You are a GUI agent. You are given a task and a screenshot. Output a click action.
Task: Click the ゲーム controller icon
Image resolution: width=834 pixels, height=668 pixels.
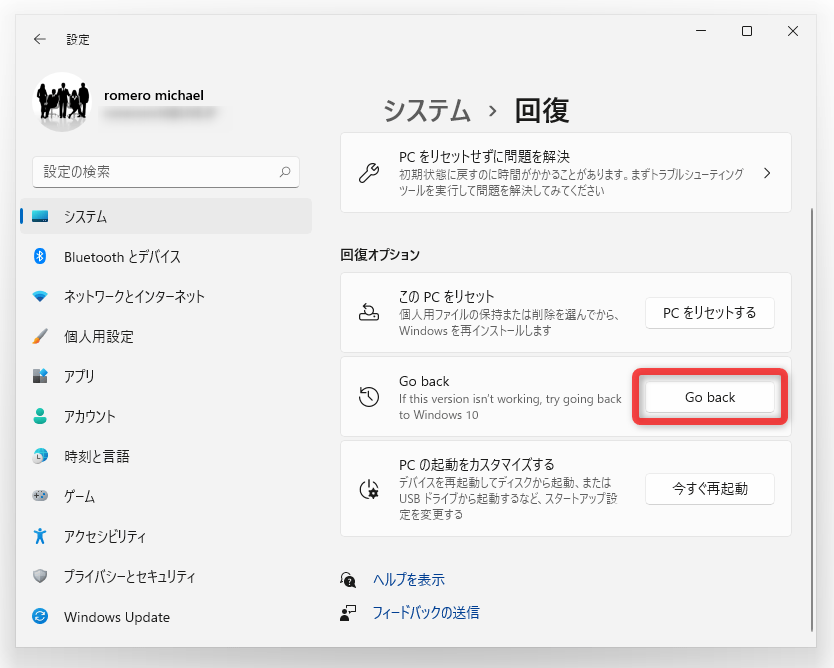[x=40, y=496]
